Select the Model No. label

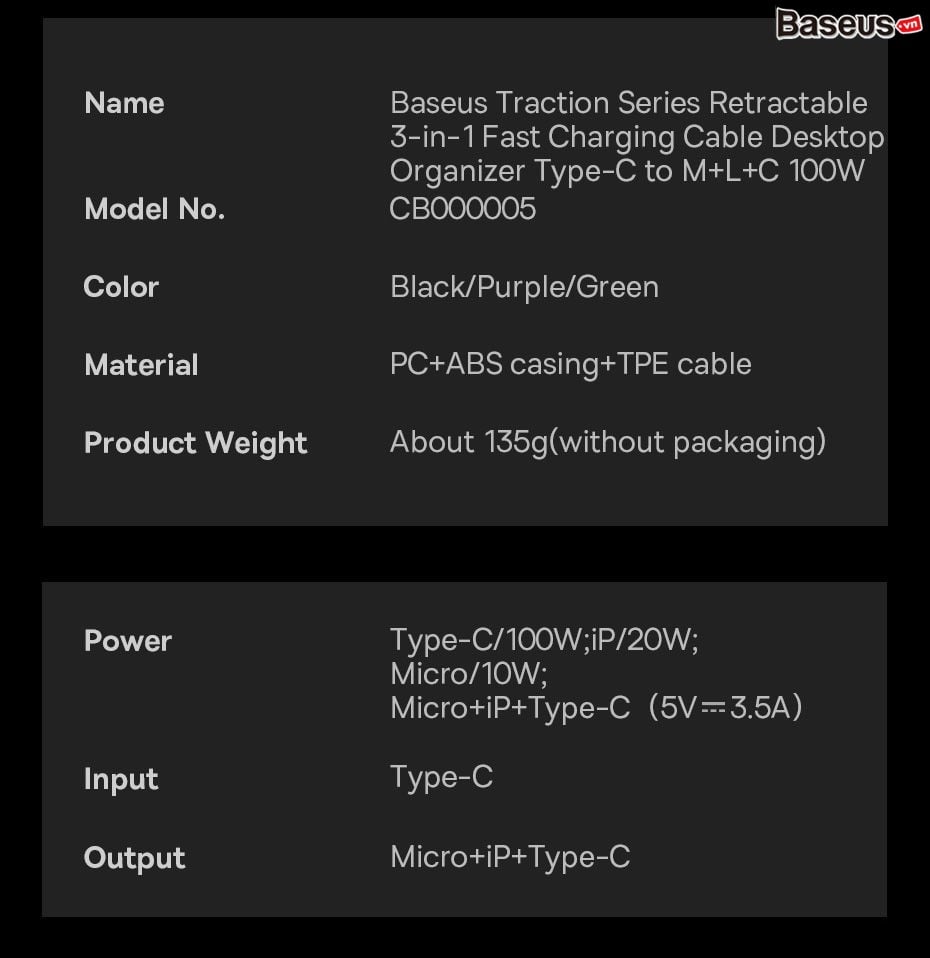pyautogui.click(x=155, y=209)
